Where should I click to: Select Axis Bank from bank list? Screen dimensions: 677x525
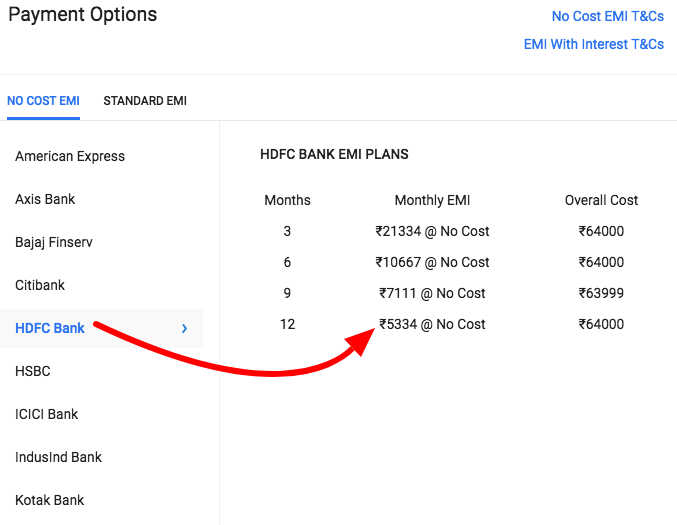(x=45, y=199)
